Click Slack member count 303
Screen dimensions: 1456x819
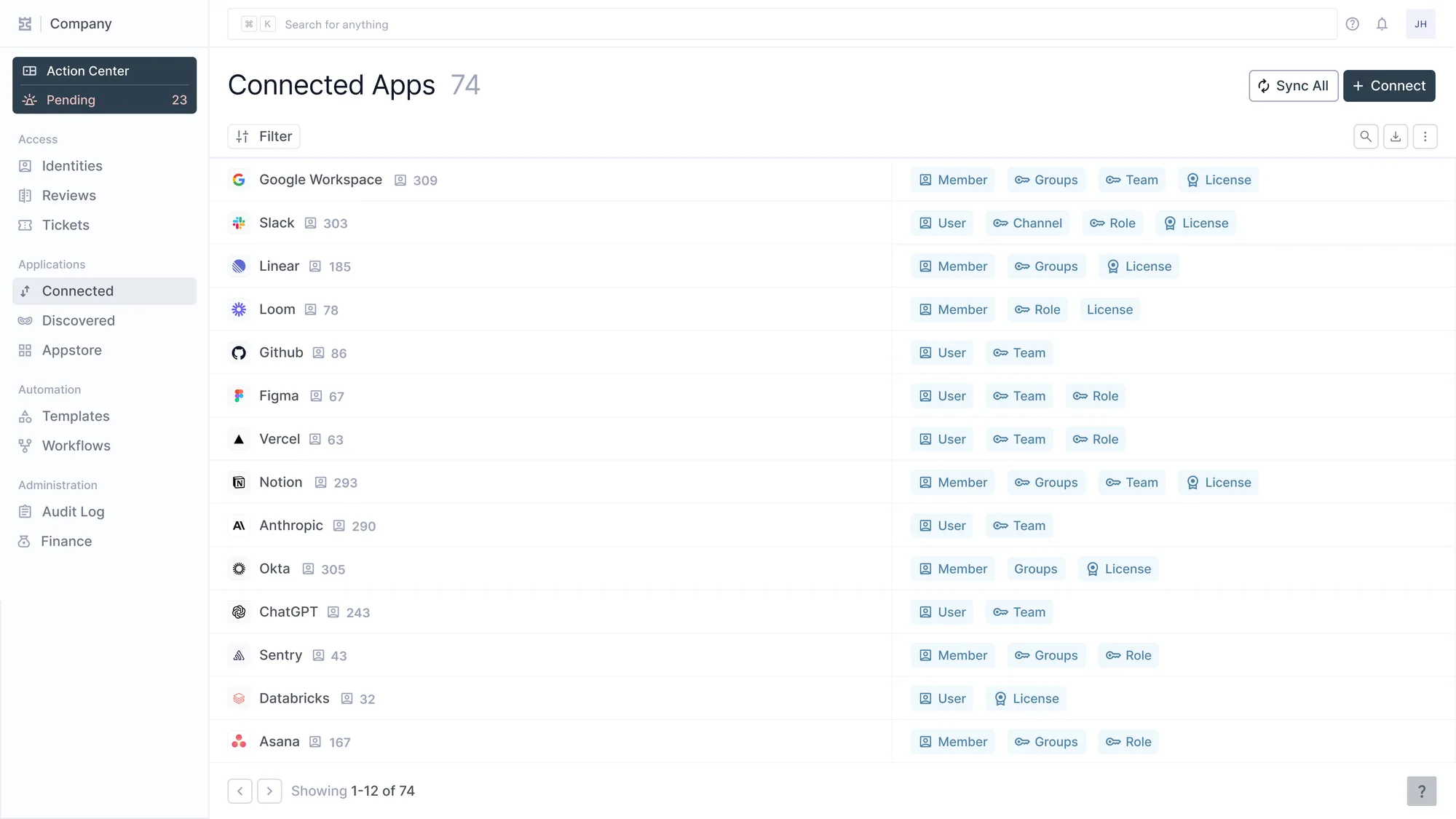(x=336, y=223)
